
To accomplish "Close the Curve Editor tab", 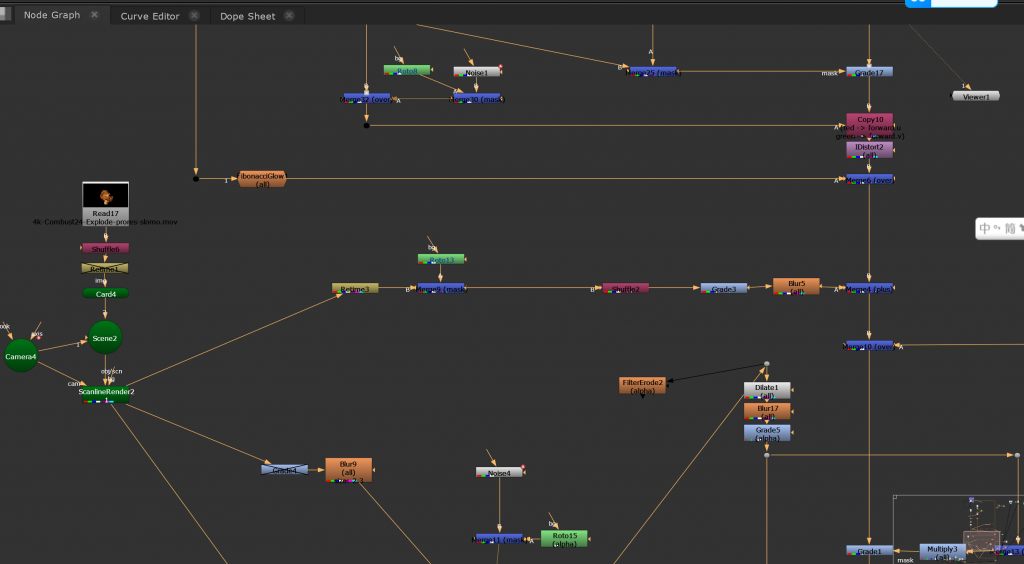I will (194, 15).
